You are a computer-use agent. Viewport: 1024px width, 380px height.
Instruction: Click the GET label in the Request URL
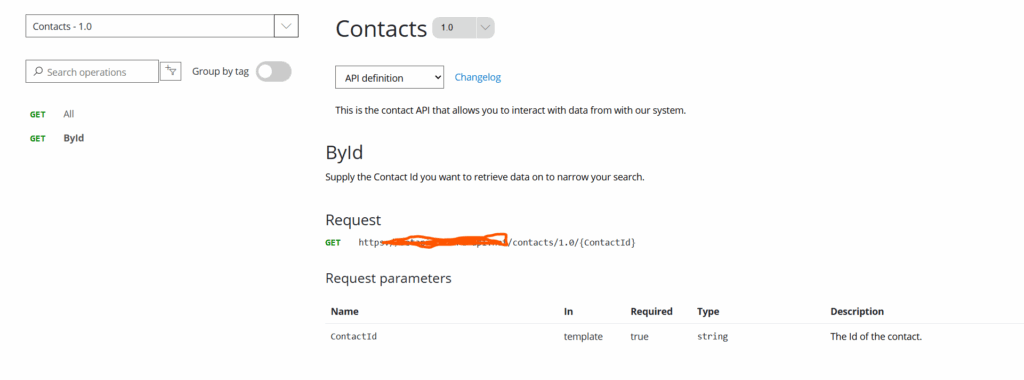pyautogui.click(x=333, y=242)
